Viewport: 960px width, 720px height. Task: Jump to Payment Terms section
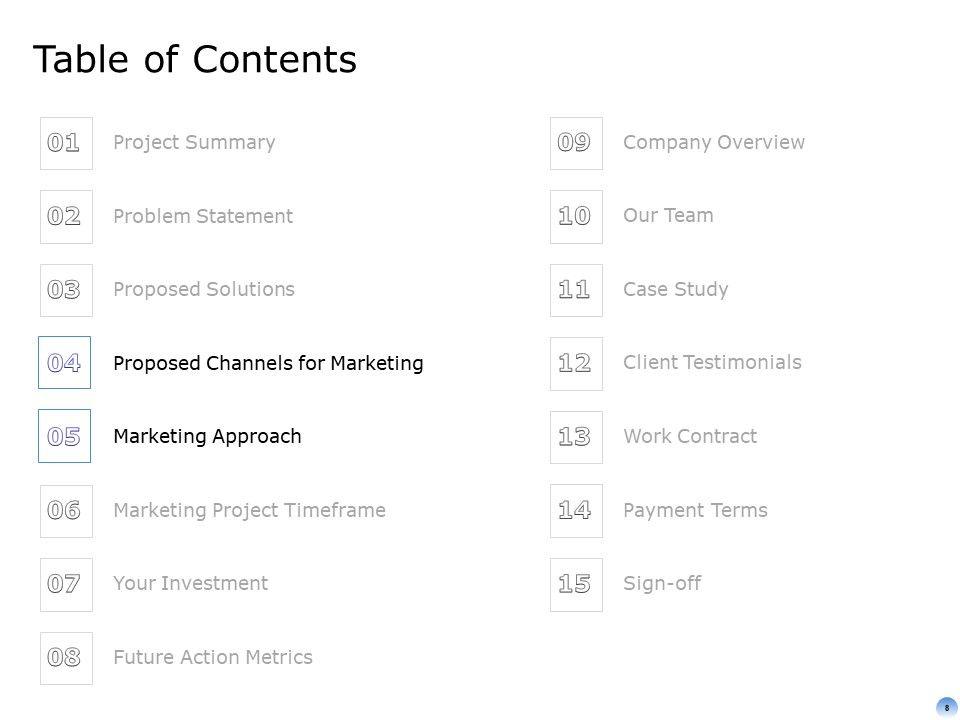695,510
